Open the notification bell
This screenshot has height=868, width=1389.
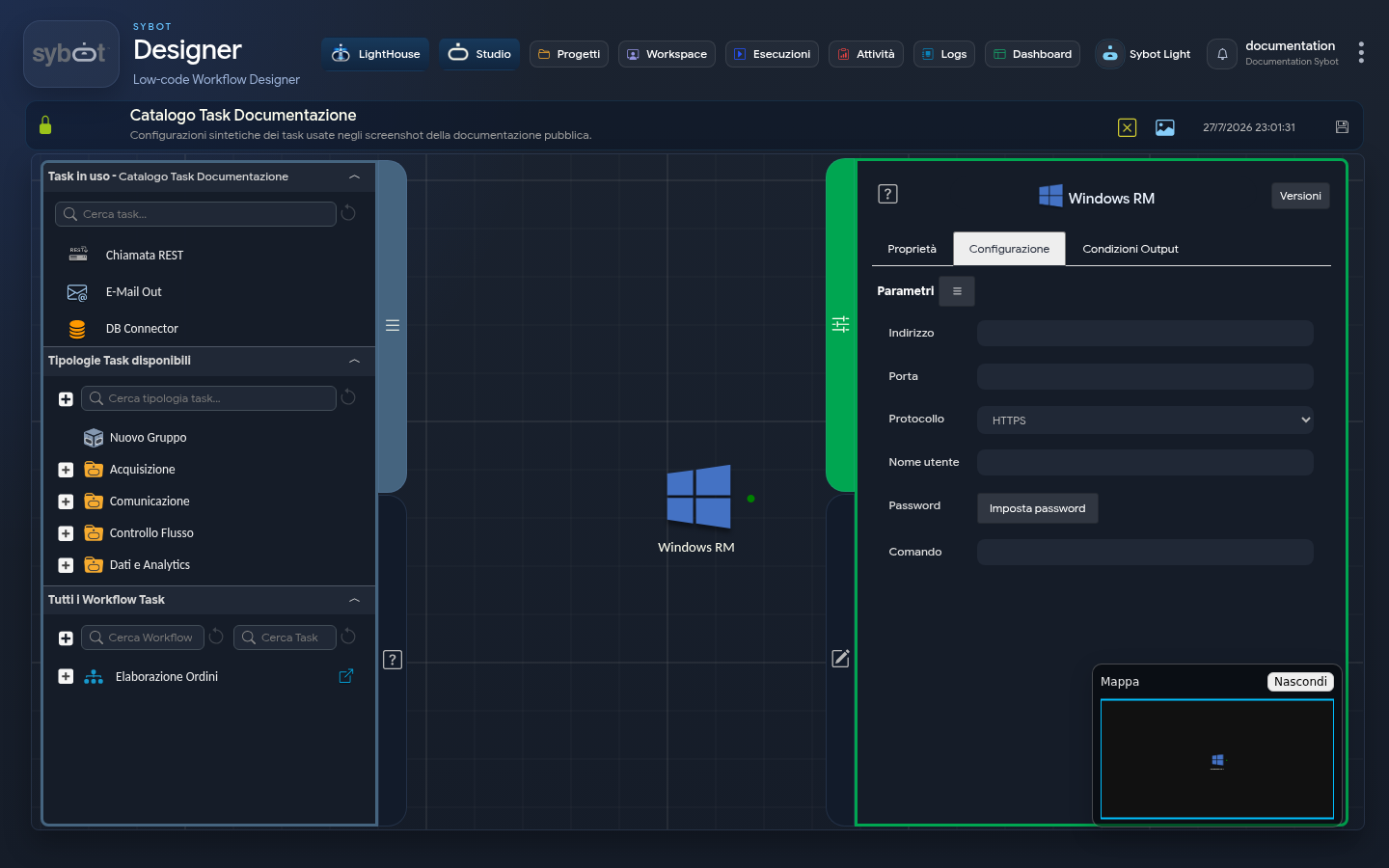pos(1222,54)
